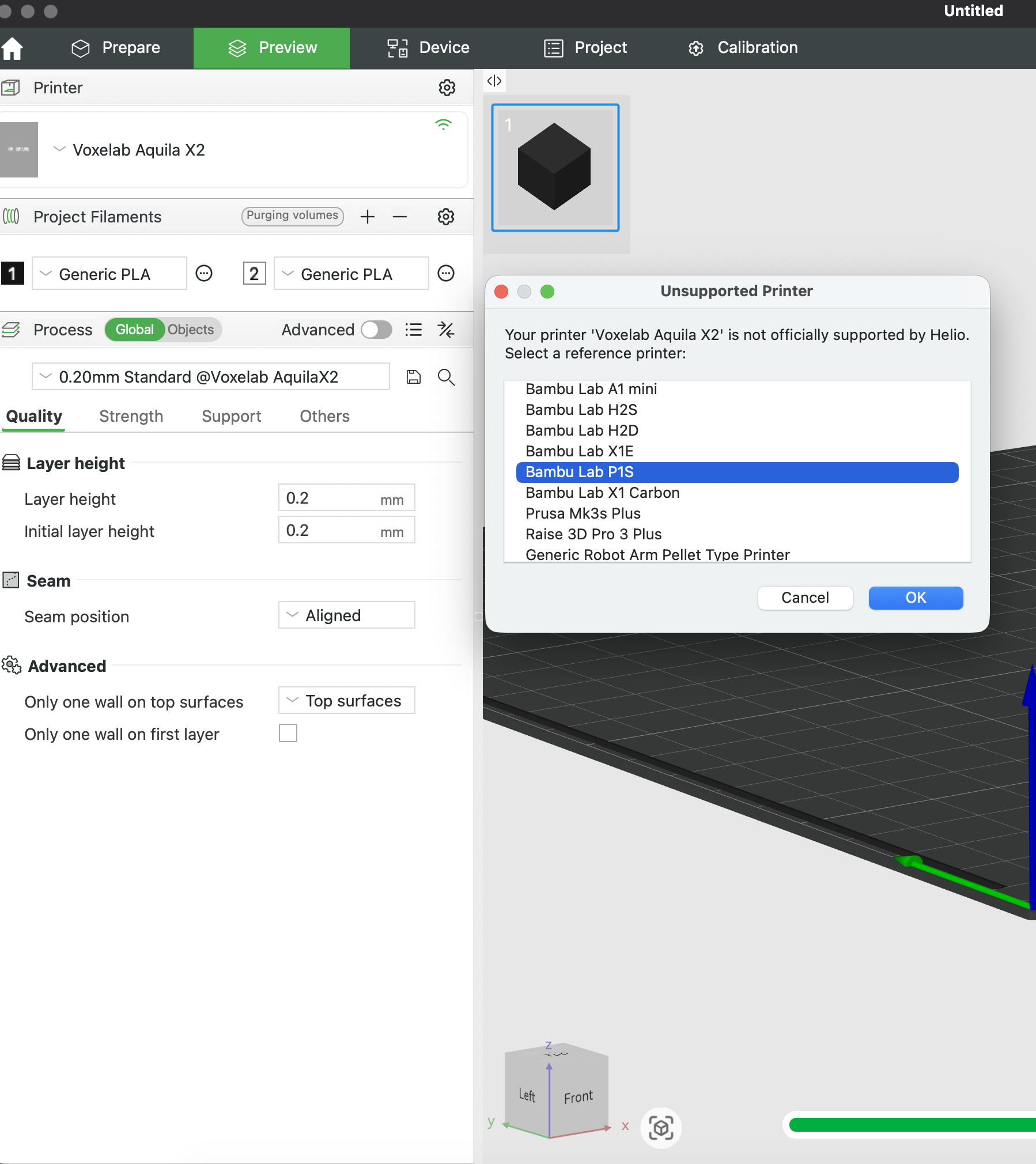Viewport: 1036px width, 1164px height.
Task: Enable only one wall on first layer
Action: click(x=288, y=734)
